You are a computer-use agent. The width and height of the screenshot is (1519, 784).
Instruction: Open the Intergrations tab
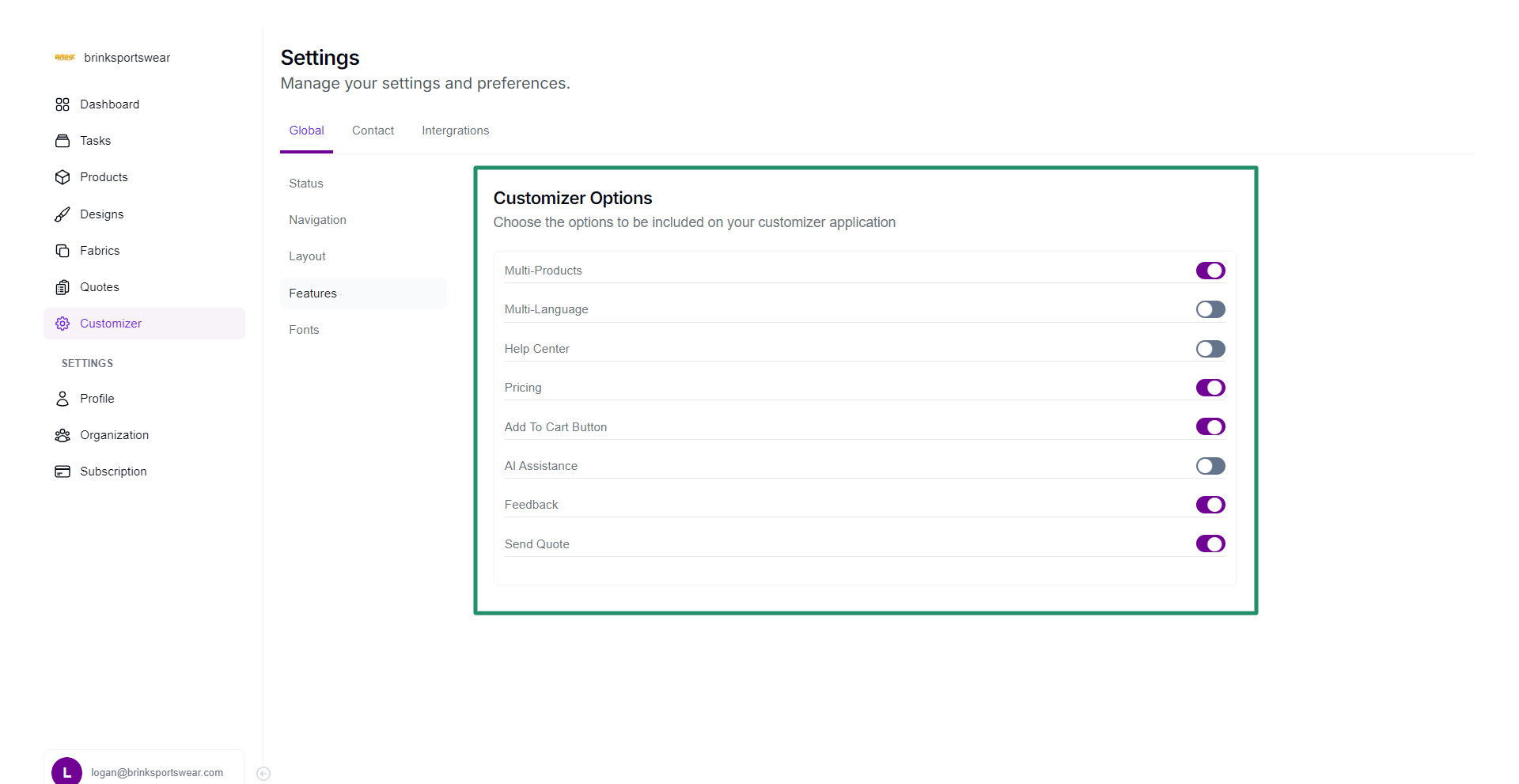coord(455,131)
